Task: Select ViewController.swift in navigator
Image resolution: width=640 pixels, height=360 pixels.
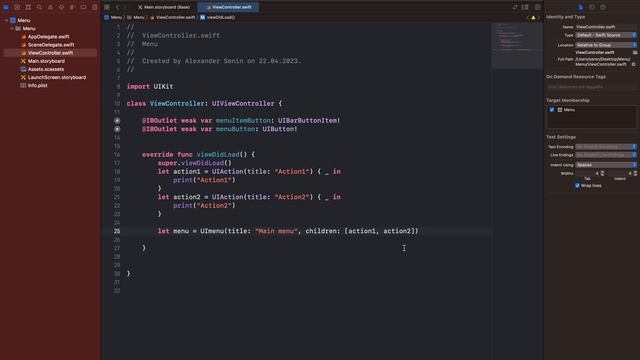Action: (50, 53)
